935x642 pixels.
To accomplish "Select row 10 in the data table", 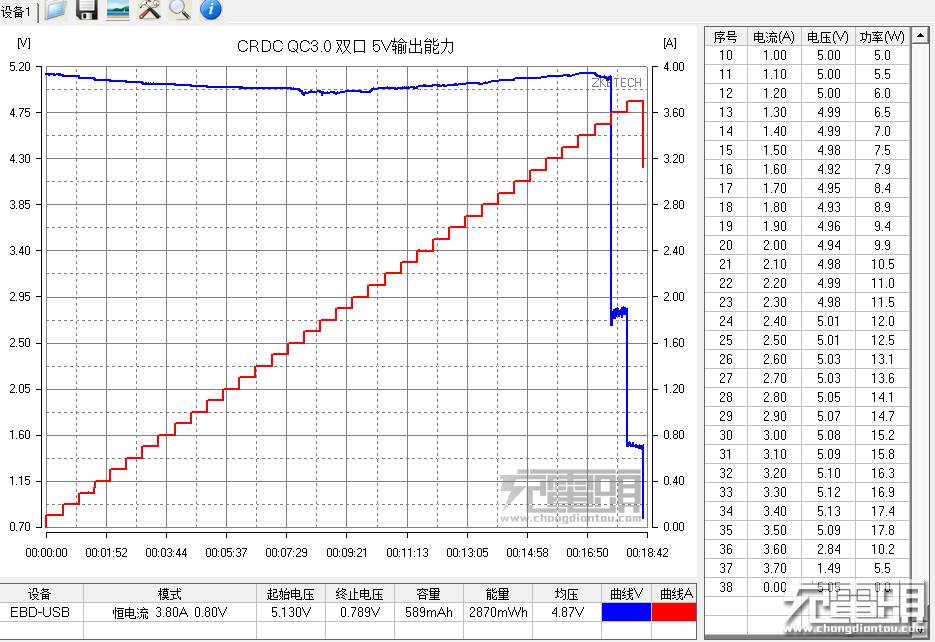I will 807,55.
